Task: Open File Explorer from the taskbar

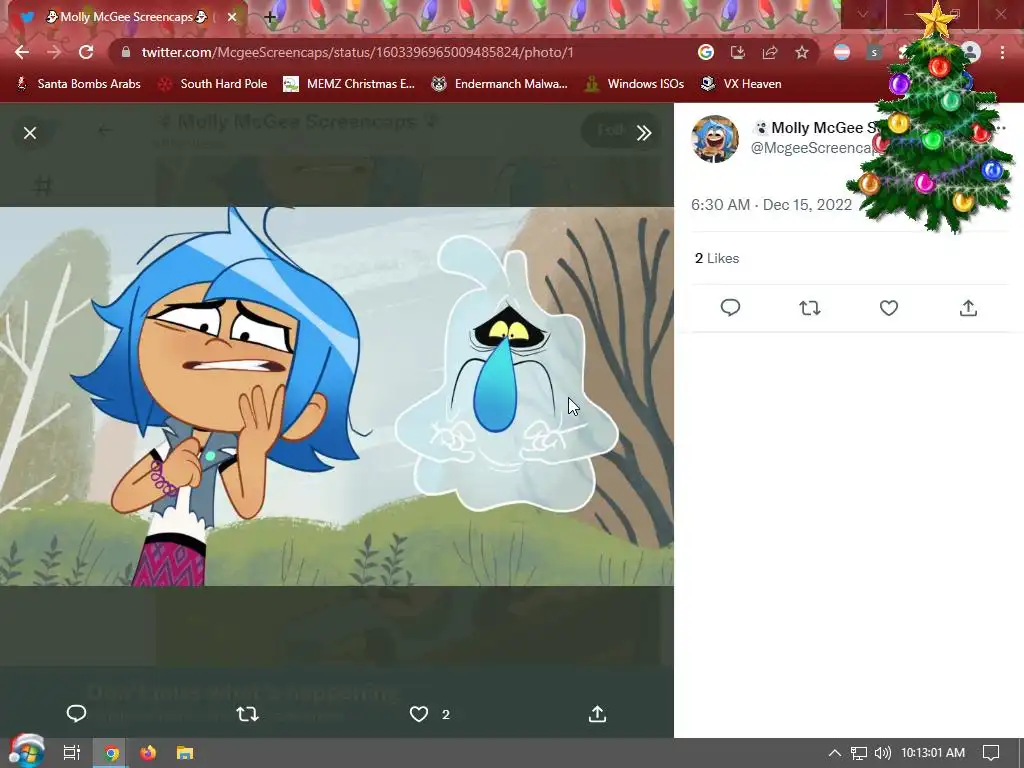Action: tap(185, 753)
